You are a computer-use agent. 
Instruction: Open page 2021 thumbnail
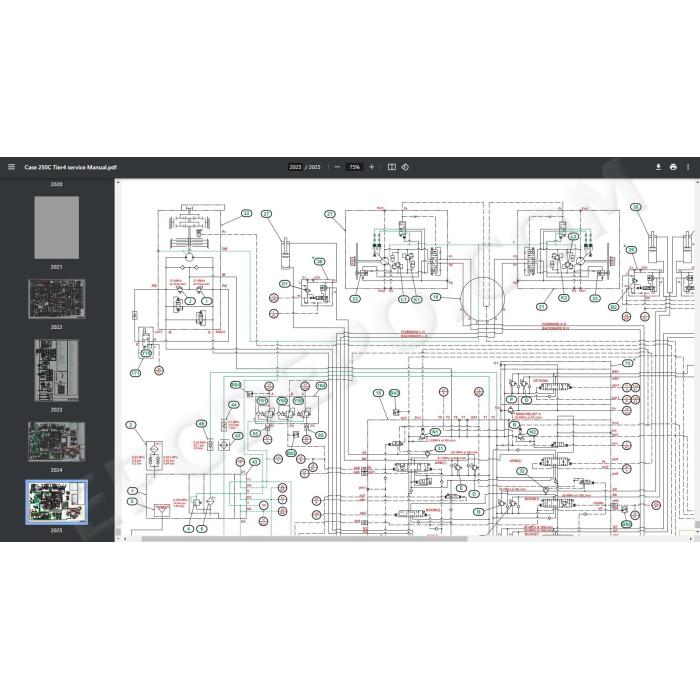tap(57, 299)
